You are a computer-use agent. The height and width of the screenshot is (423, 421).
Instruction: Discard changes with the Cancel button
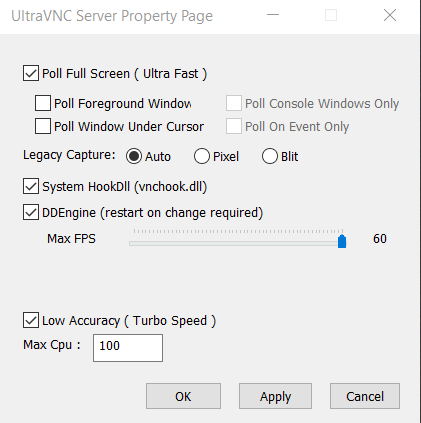click(365, 396)
